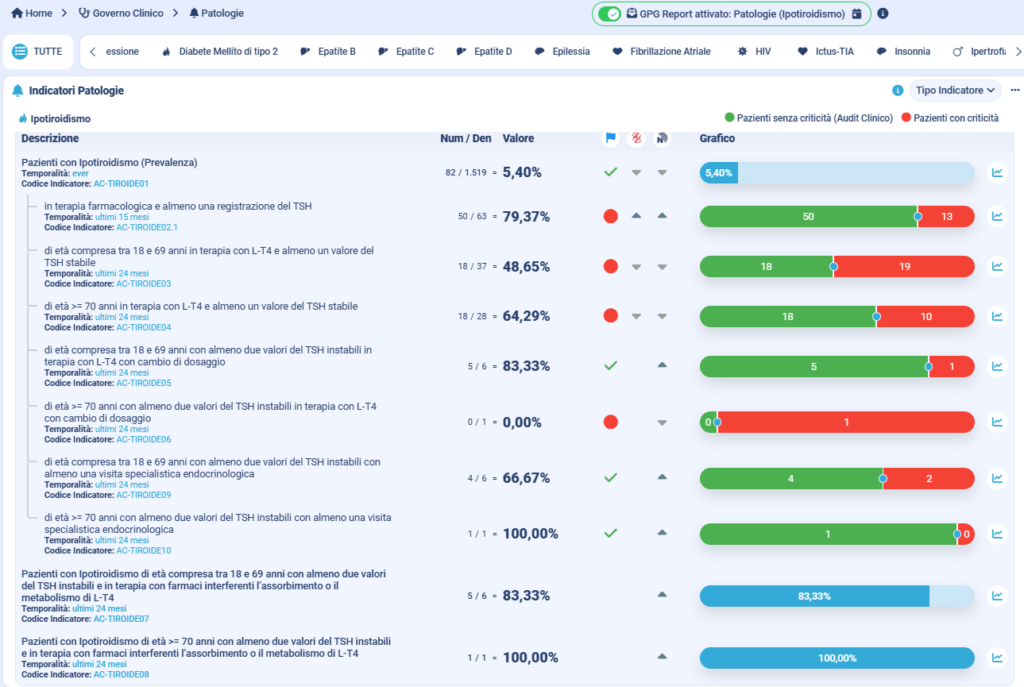Screen dimensions: 1024x687
Task: Toggle the GPG Report attivato switch
Action: point(609,14)
